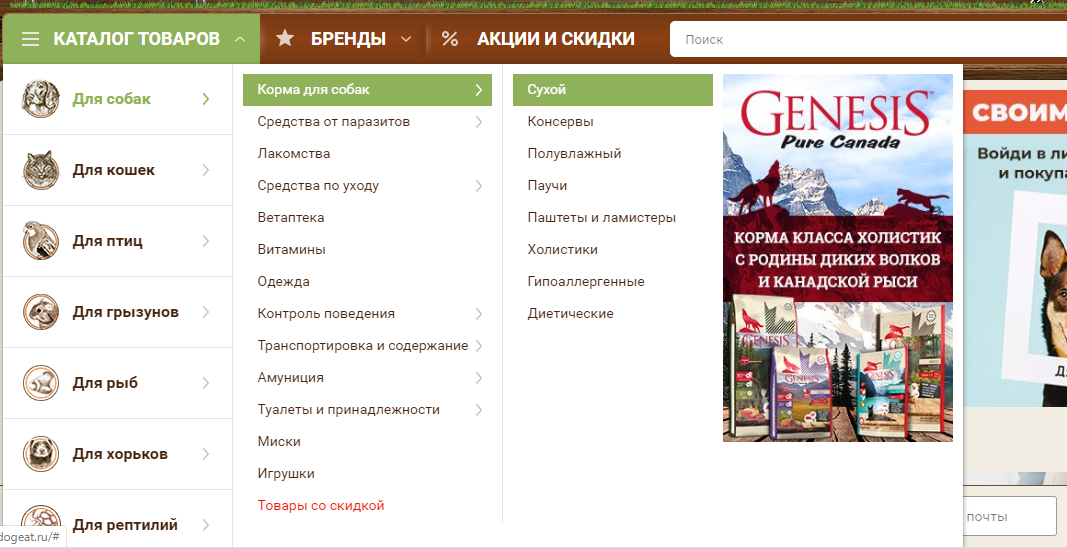This screenshot has width=1067, height=548.
Task: Expand chevron next to Для кошек
Action: (x=206, y=170)
